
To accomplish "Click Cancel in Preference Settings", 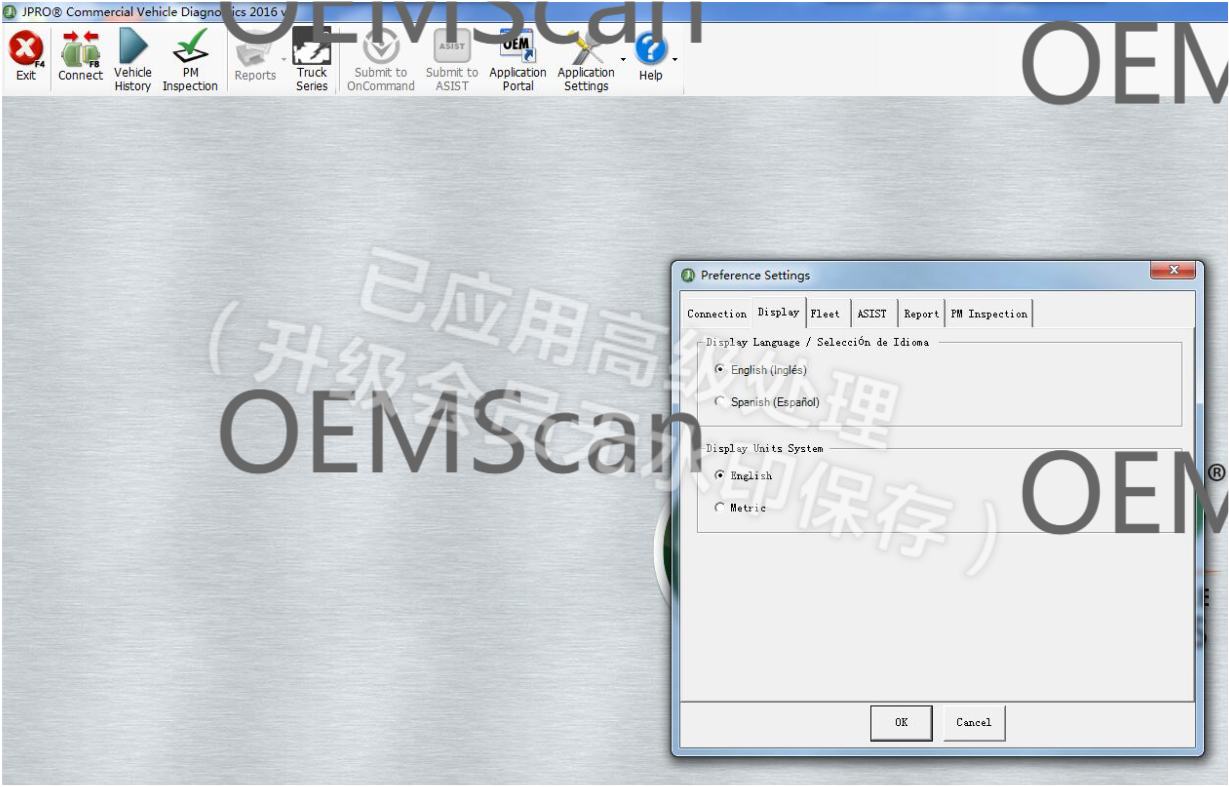I will click(974, 723).
